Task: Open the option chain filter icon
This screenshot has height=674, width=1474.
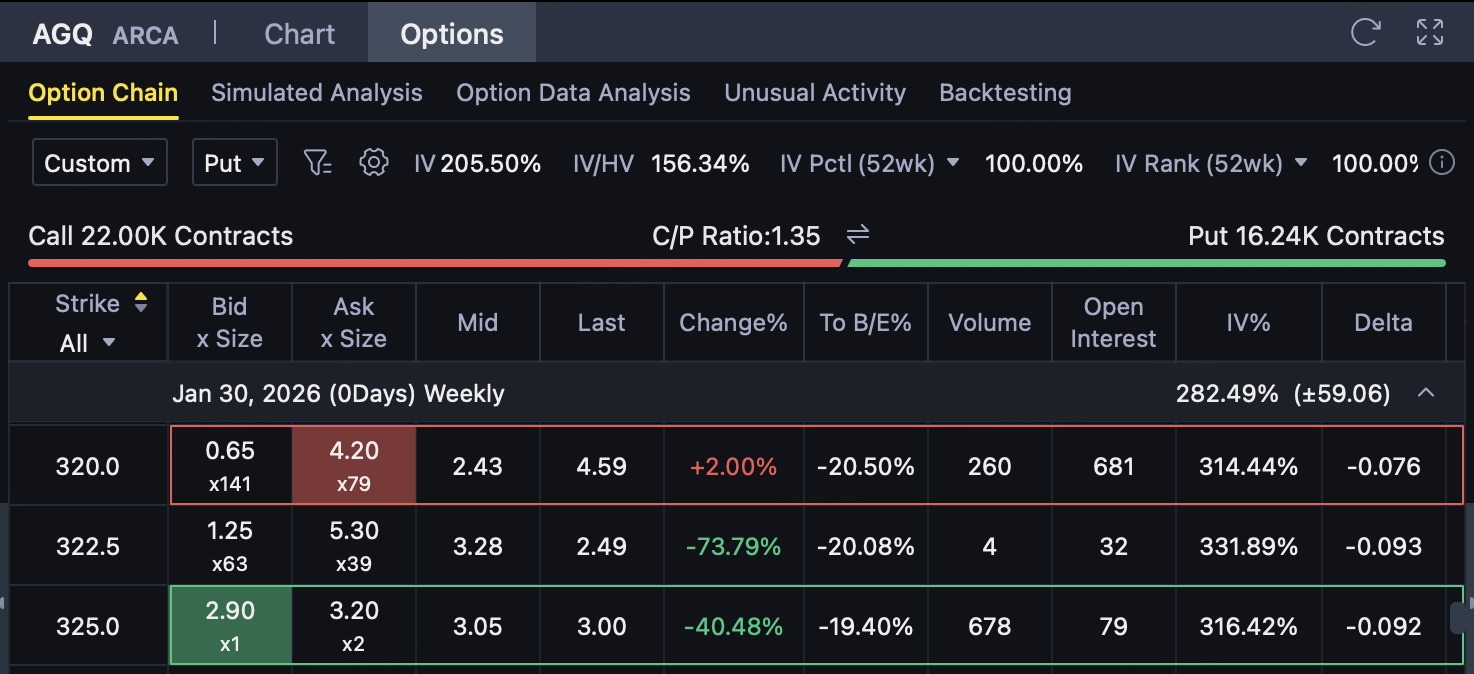Action: tap(317, 162)
